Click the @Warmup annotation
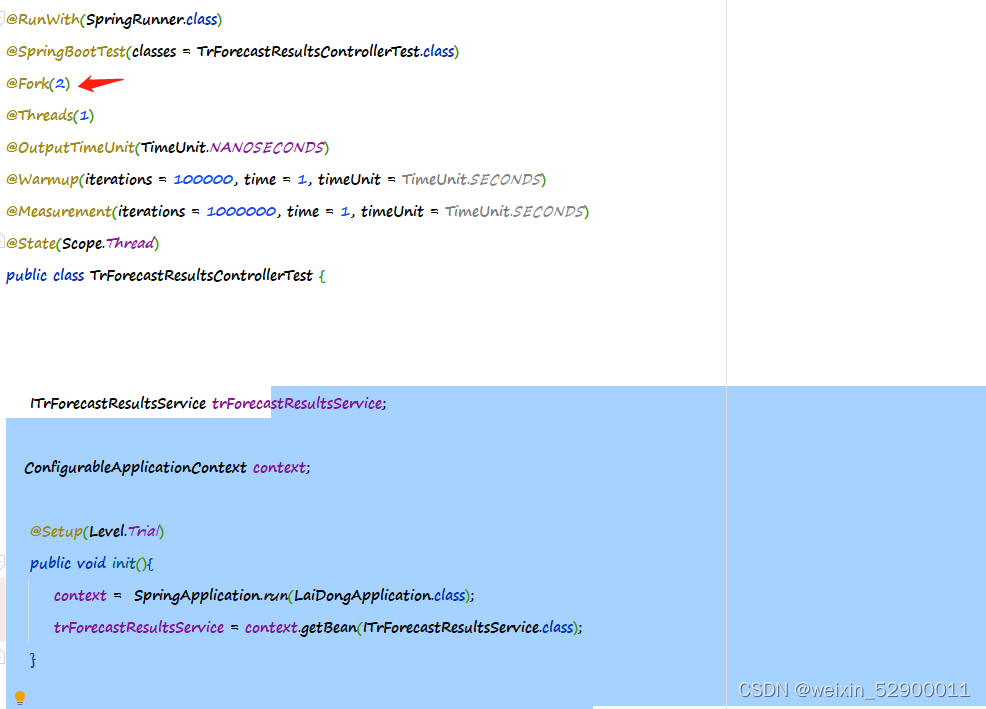The height and width of the screenshot is (709, 986). coord(43,179)
